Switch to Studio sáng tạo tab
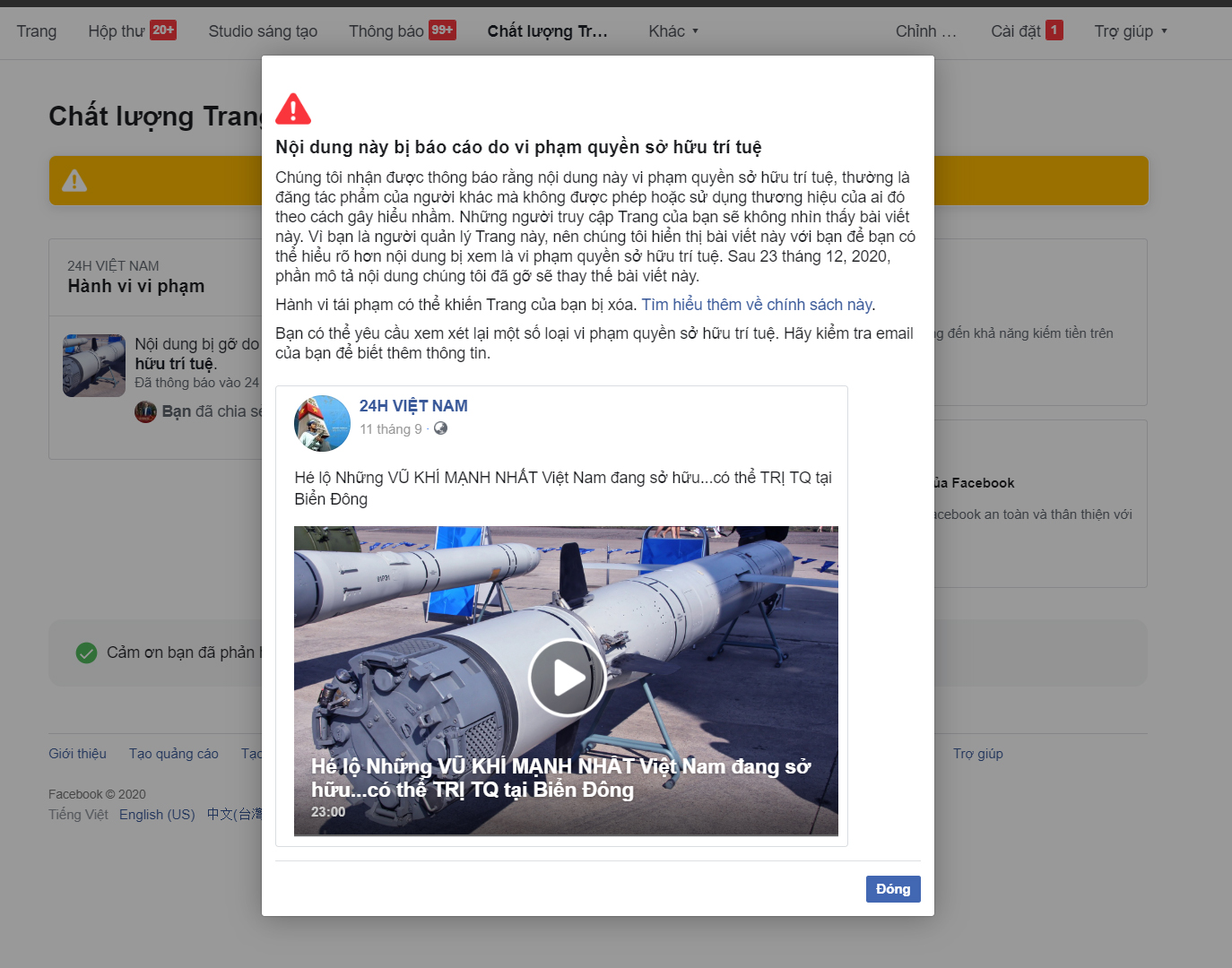Image resolution: width=1232 pixels, height=968 pixels. [x=263, y=31]
